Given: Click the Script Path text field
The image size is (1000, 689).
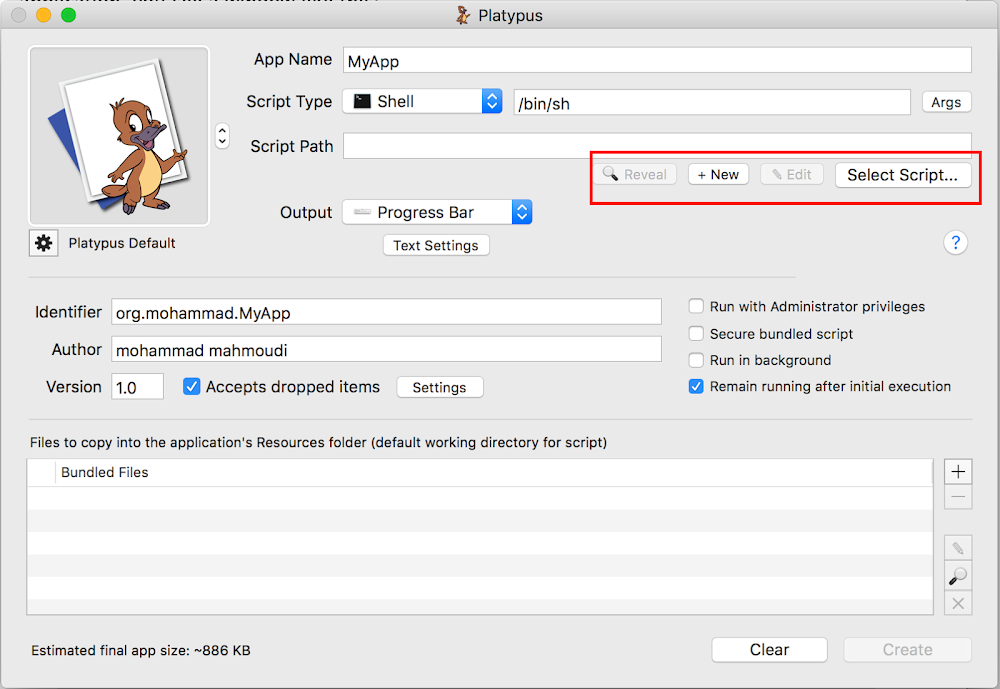Looking at the screenshot, I should tap(657, 145).
